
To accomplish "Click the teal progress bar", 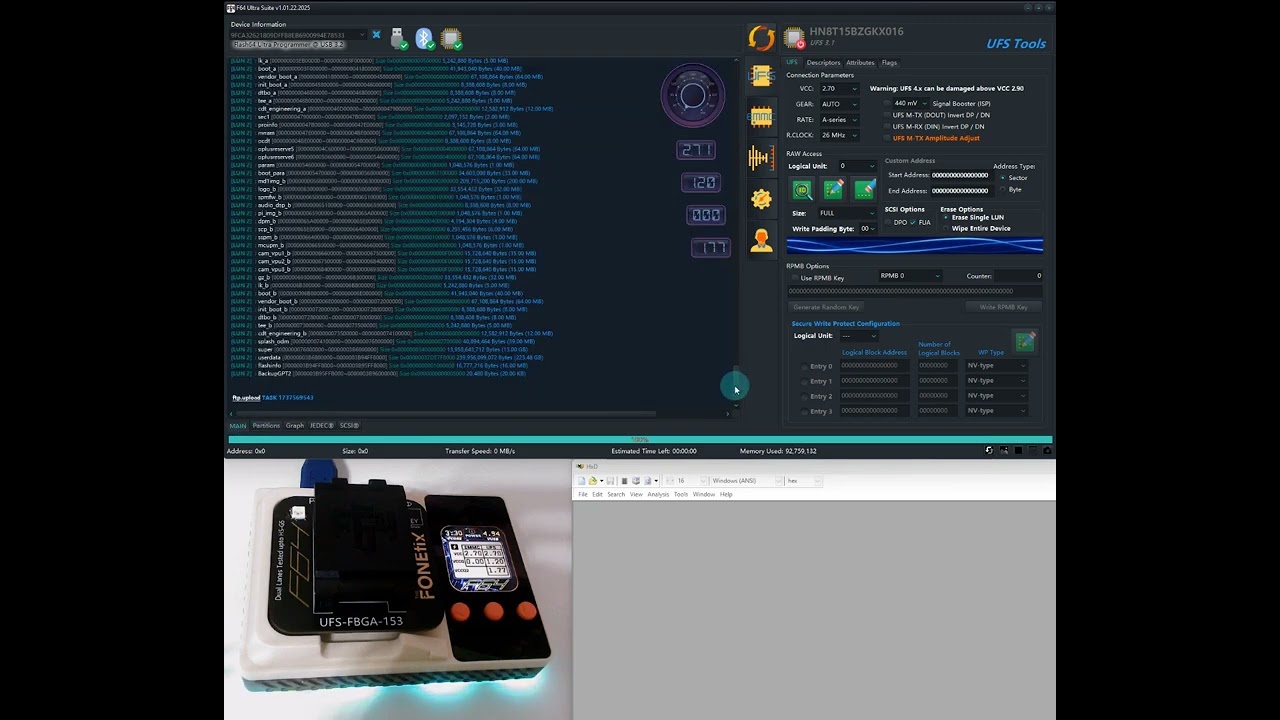I will click(640, 440).
